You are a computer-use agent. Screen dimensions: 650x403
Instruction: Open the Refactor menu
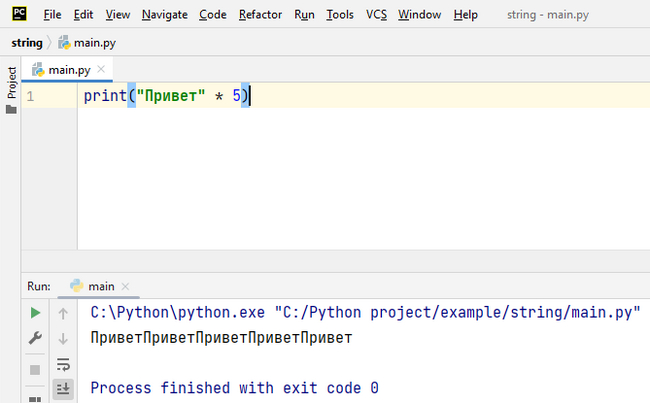[x=260, y=15]
